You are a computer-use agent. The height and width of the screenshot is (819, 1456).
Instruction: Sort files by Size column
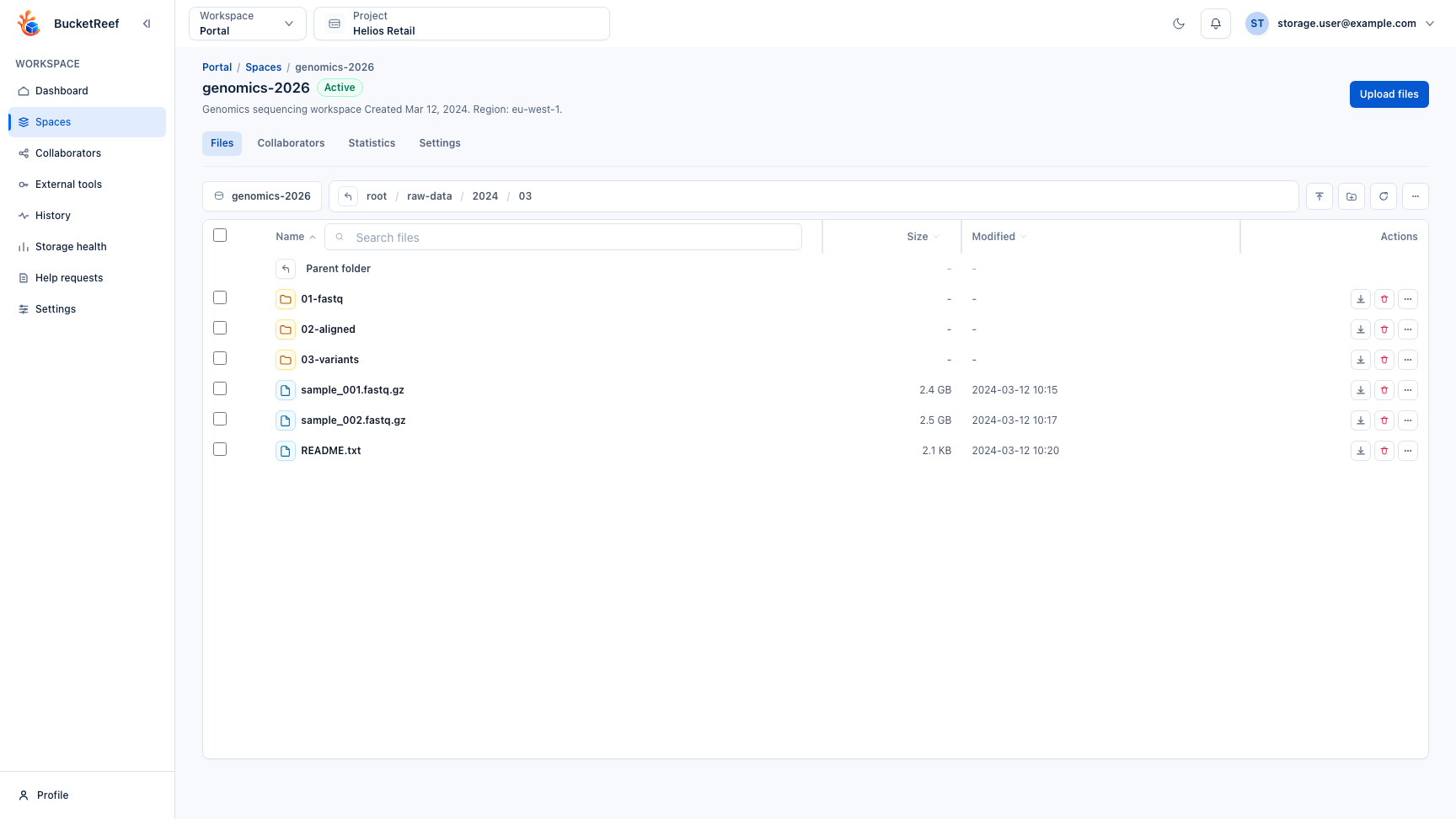[923, 237]
